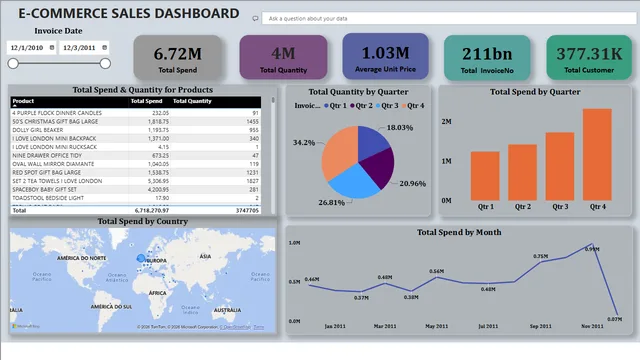Open the start date calendar picker icon
The width and height of the screenshot is (640, 360).
tap(52, 48)
